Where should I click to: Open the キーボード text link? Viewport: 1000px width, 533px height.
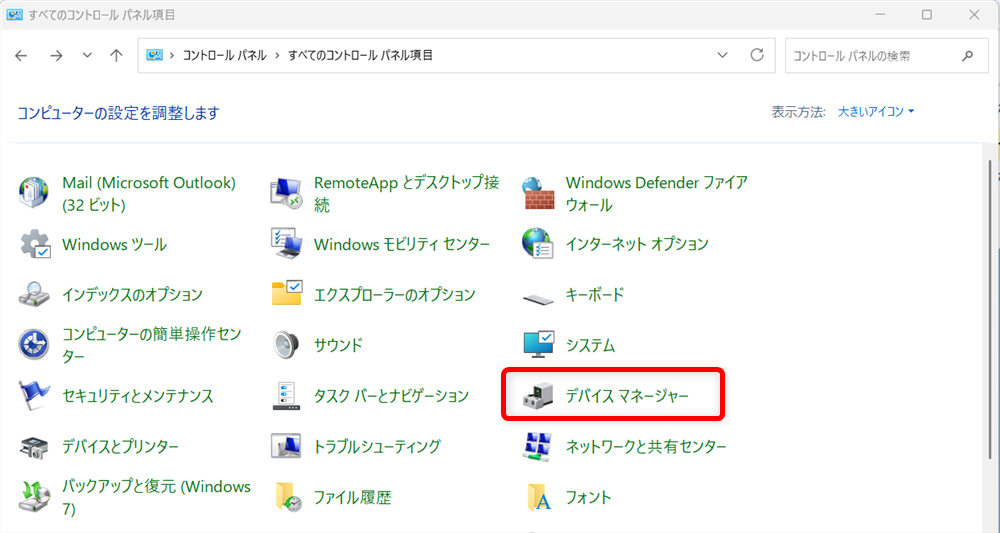tap(594, 295)
